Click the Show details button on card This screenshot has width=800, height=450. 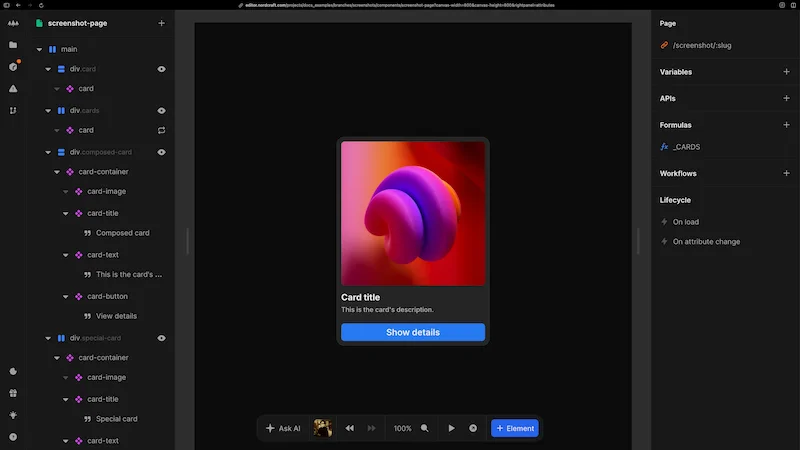point(413,332)
